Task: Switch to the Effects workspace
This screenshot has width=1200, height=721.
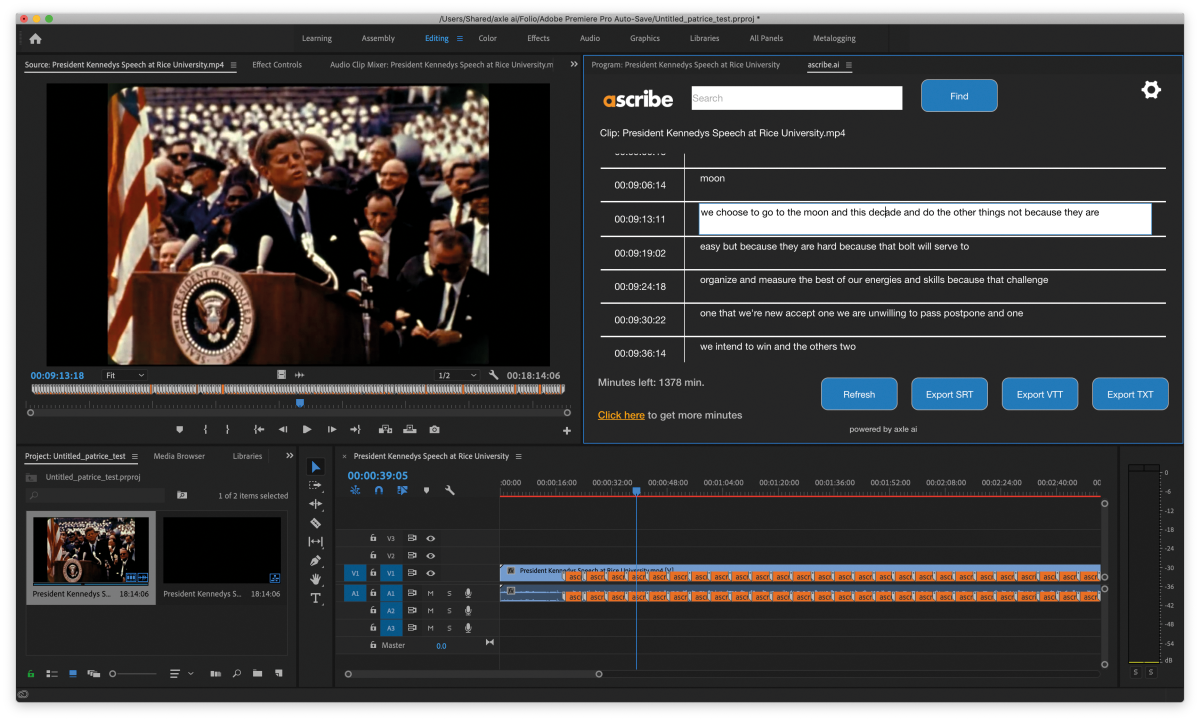Action: (538, 39)
